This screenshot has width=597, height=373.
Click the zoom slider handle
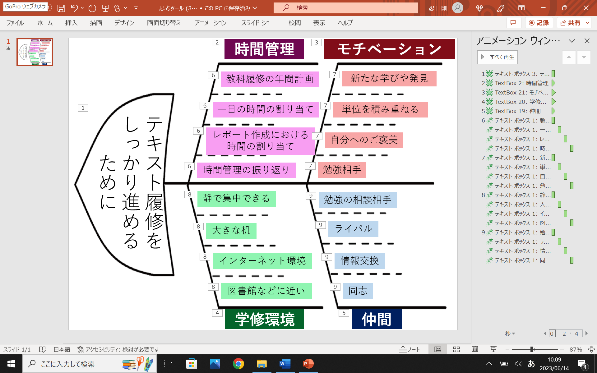point(532,349)
